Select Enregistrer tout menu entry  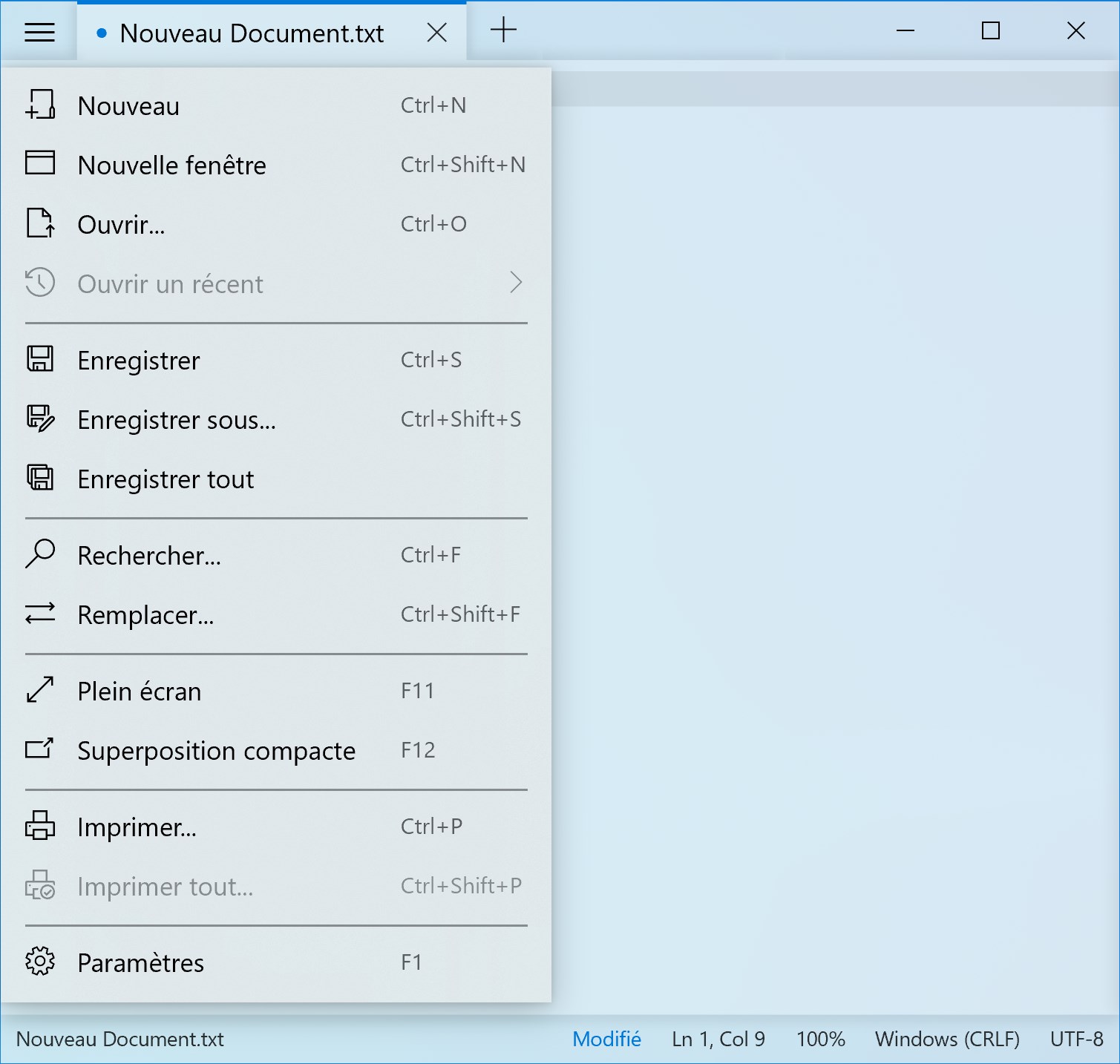click(276, 479)
